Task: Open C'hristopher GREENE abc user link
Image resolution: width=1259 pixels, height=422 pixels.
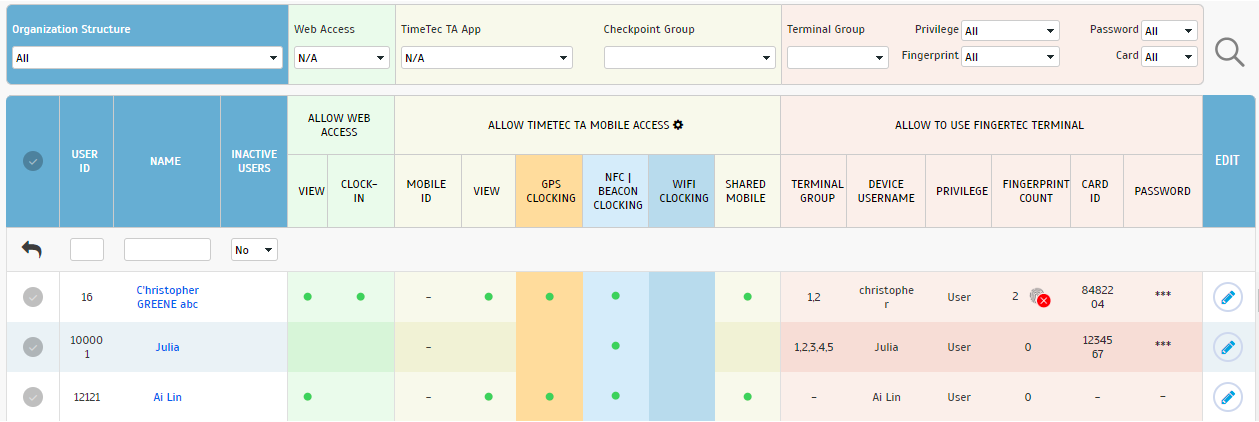Action: point(167,297)
